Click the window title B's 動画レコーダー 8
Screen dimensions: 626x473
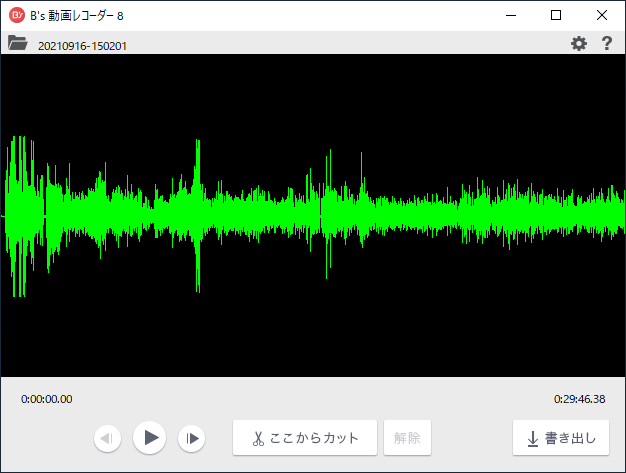click(x=77, y=15)
